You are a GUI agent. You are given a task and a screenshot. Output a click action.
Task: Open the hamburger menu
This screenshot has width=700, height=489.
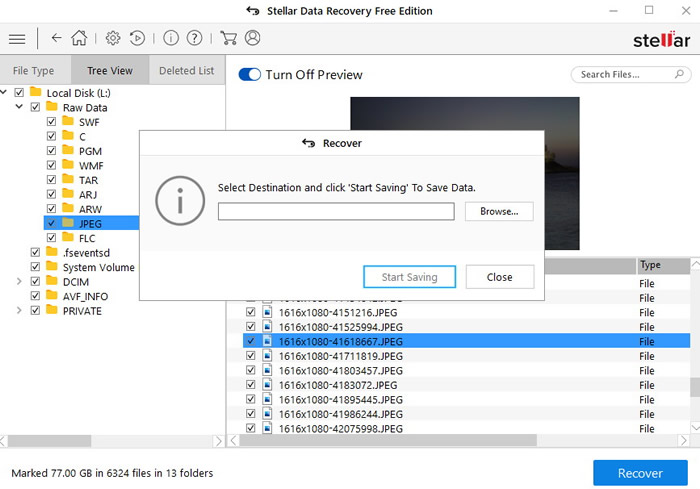[17, 39]
